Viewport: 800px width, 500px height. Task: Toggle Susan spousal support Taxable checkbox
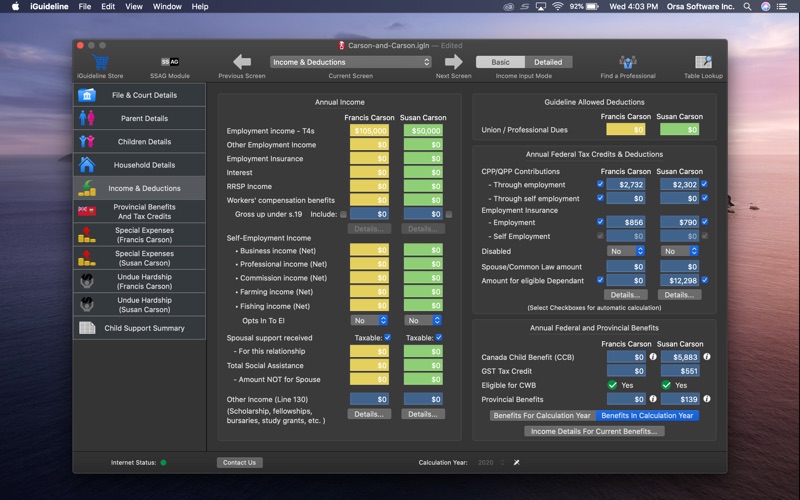(439, 337)
